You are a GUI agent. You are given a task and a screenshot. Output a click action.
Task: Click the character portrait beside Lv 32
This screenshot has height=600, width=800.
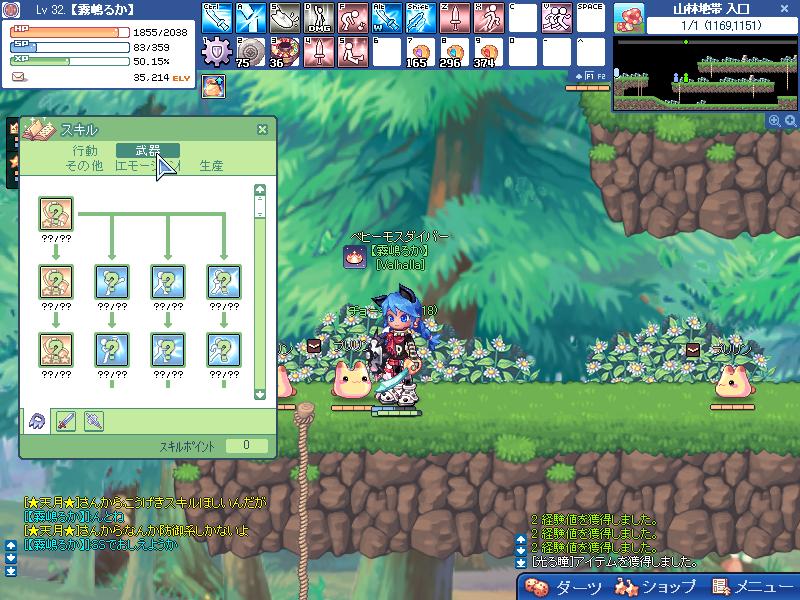click(11, 9)
